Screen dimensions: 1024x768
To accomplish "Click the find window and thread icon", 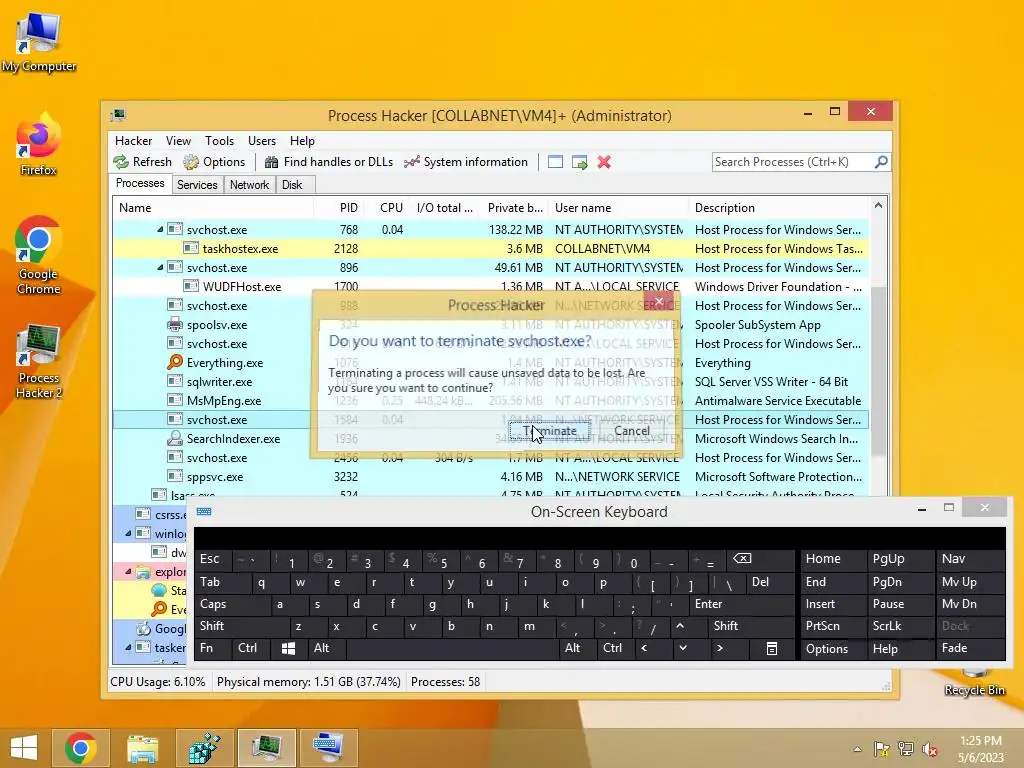I will 579,162.
